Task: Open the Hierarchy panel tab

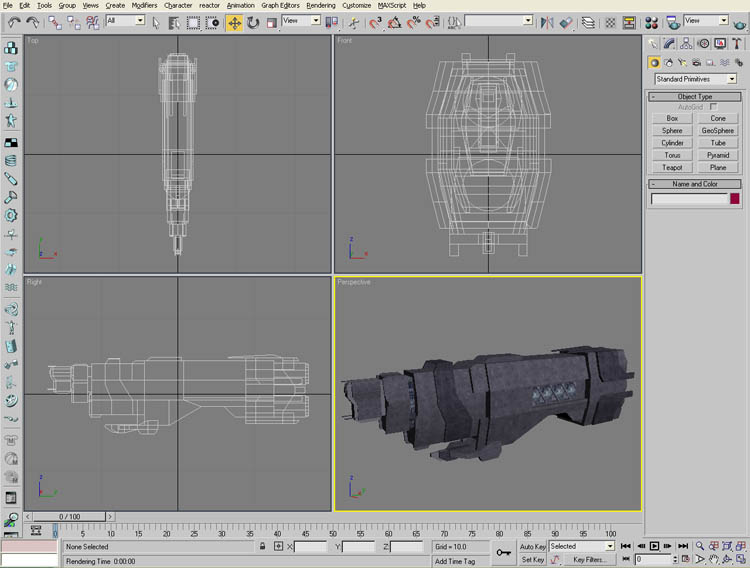Action: click(x=686, y=43)
